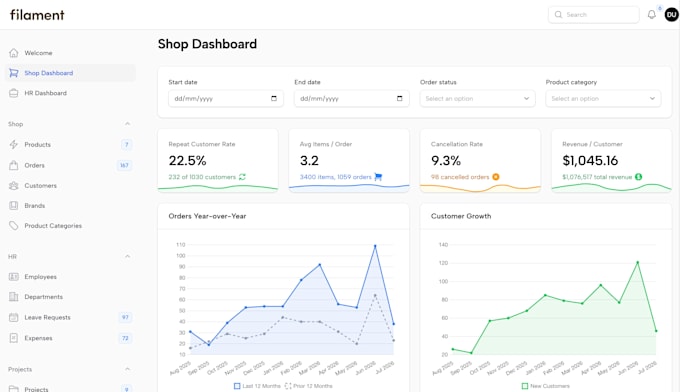Open Departments page link
The image size is (680, 392).
pyautogui.click(x=70, y=297)
